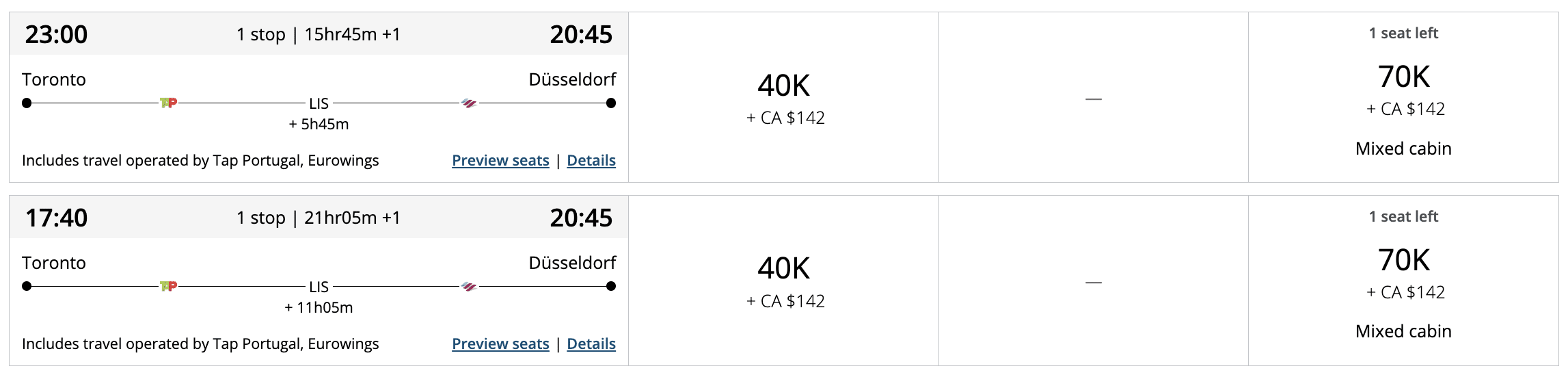Click the TAP Portugal logo on the 23:00 flight
The image size is (1568, 375).
tap(168, 103)
